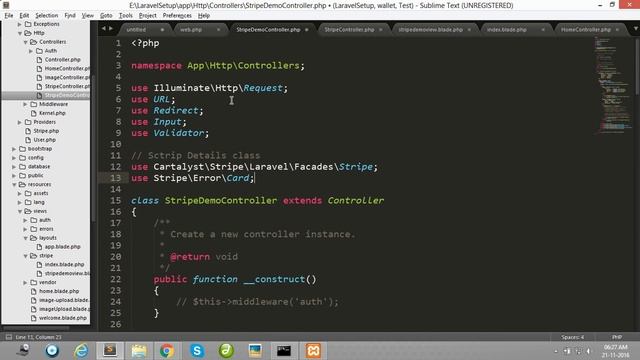Expand the config folder arrow
Screen dimensions: 640x360
[x=14, y=158]
